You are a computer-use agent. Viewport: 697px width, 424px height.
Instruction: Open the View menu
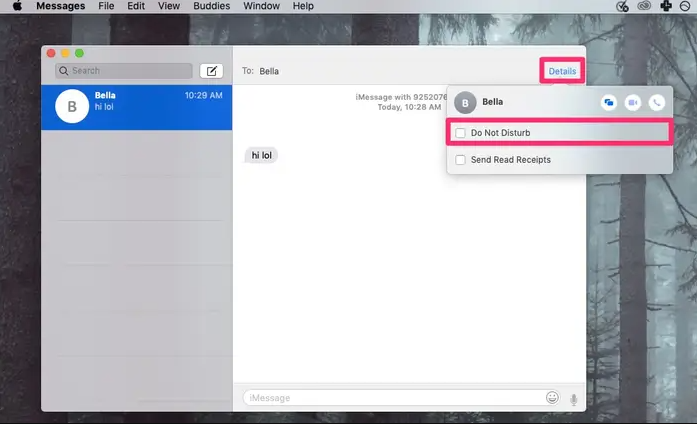[x=169, y=6]
